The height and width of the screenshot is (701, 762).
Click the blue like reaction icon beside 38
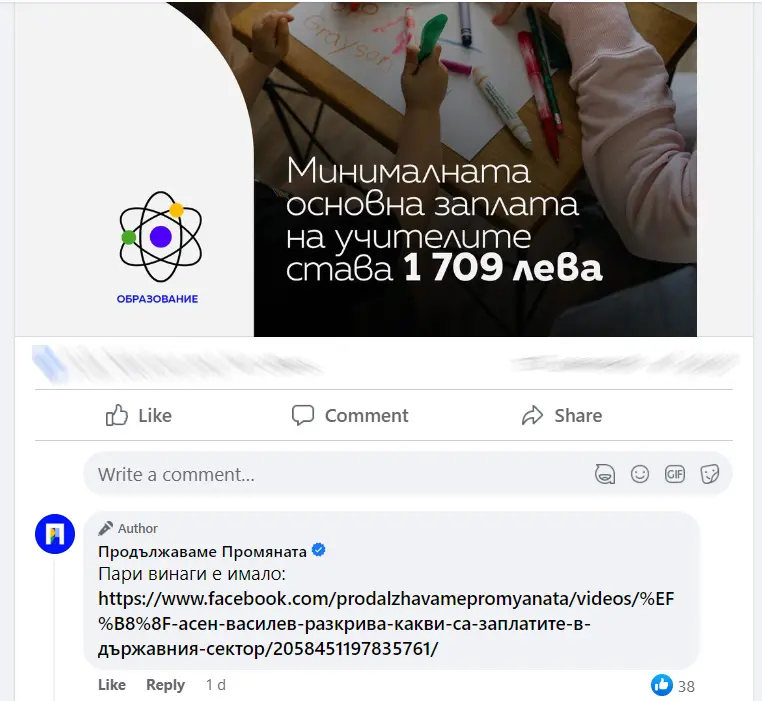coord(662,685)
